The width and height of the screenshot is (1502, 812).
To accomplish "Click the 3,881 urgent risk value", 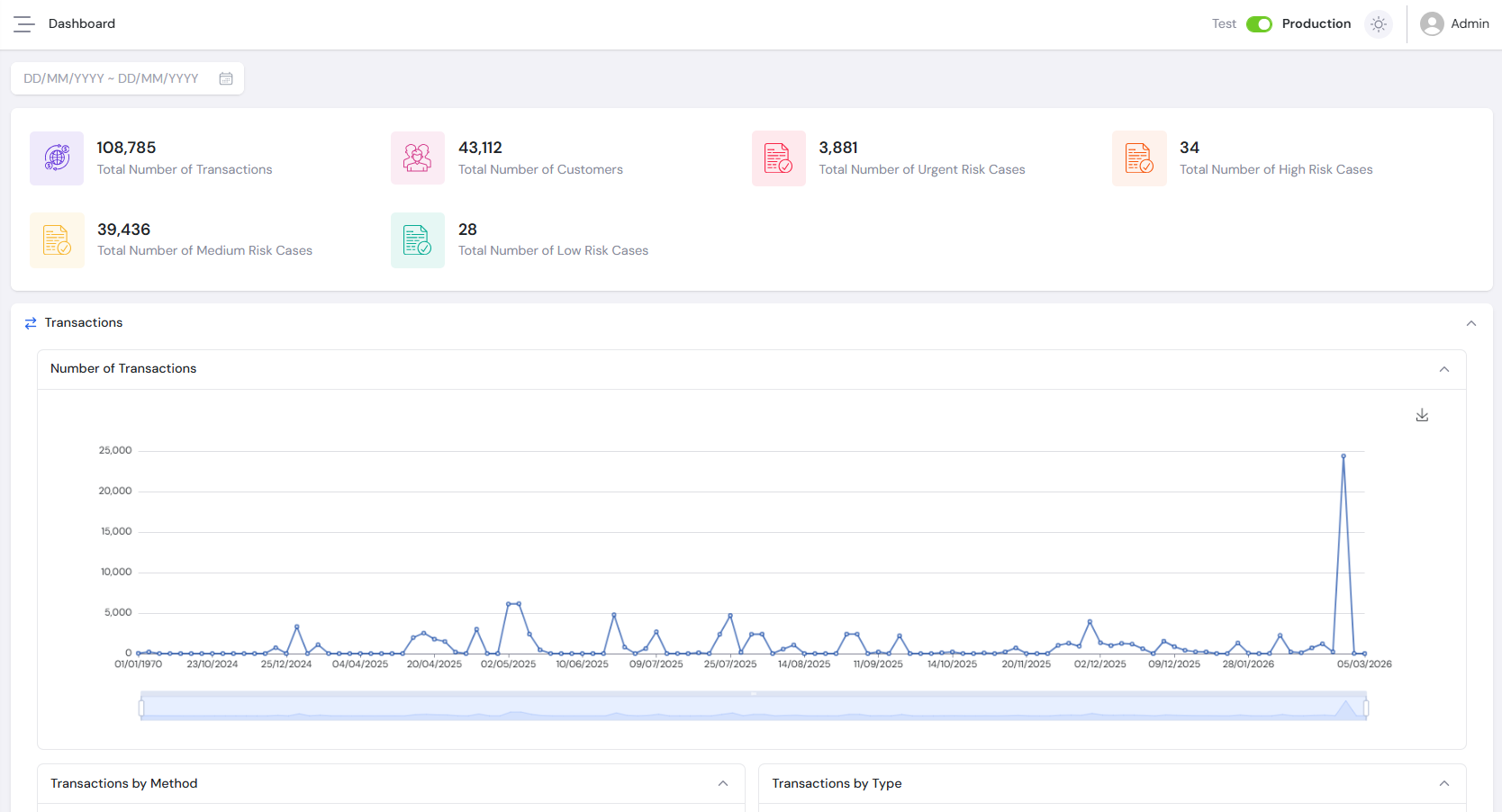I will (838, 148).
